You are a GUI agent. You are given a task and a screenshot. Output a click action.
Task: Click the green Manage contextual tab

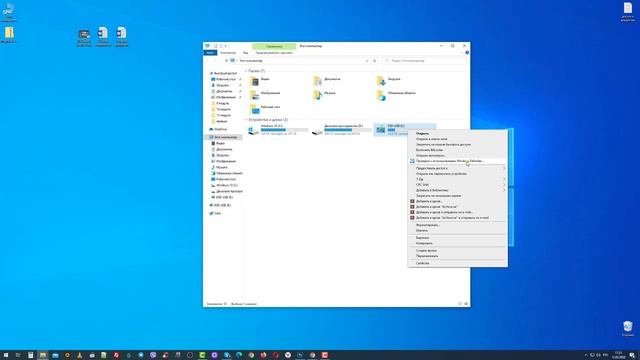pos(274,46)
